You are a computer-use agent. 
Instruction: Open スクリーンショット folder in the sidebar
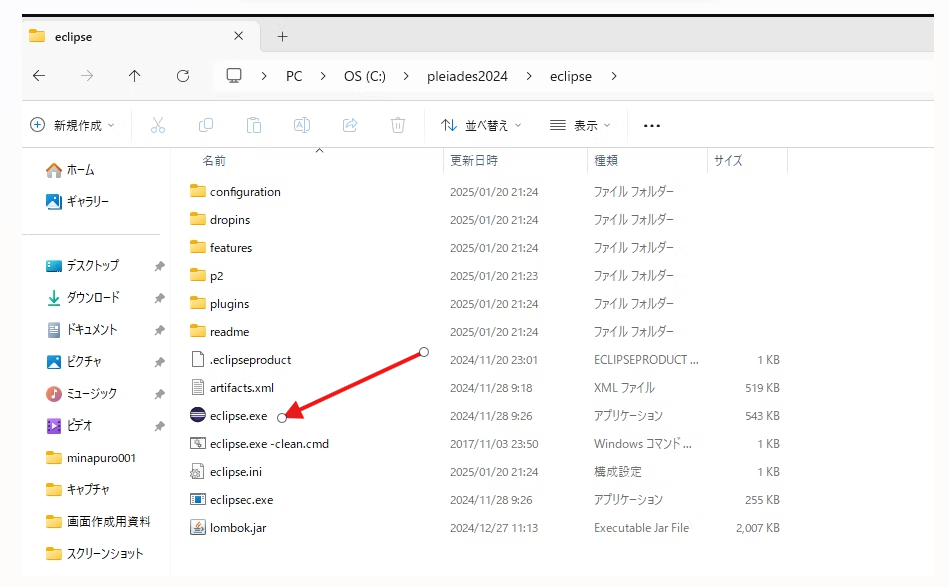click(x=95, y=554)
